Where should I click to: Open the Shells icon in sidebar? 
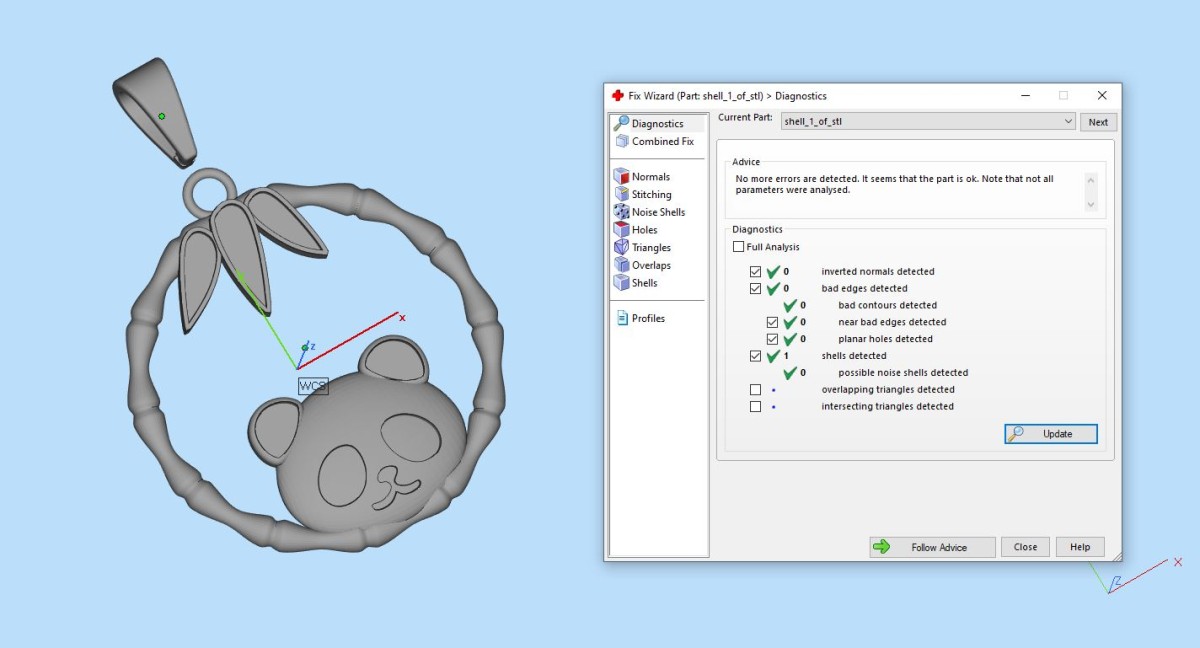pyautogui.click(x=621, y=283)
